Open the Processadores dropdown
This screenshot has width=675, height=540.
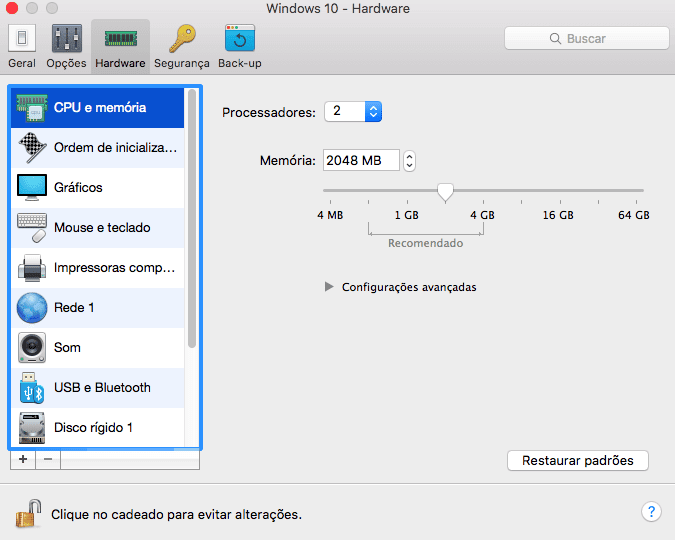tap(353, 112)
